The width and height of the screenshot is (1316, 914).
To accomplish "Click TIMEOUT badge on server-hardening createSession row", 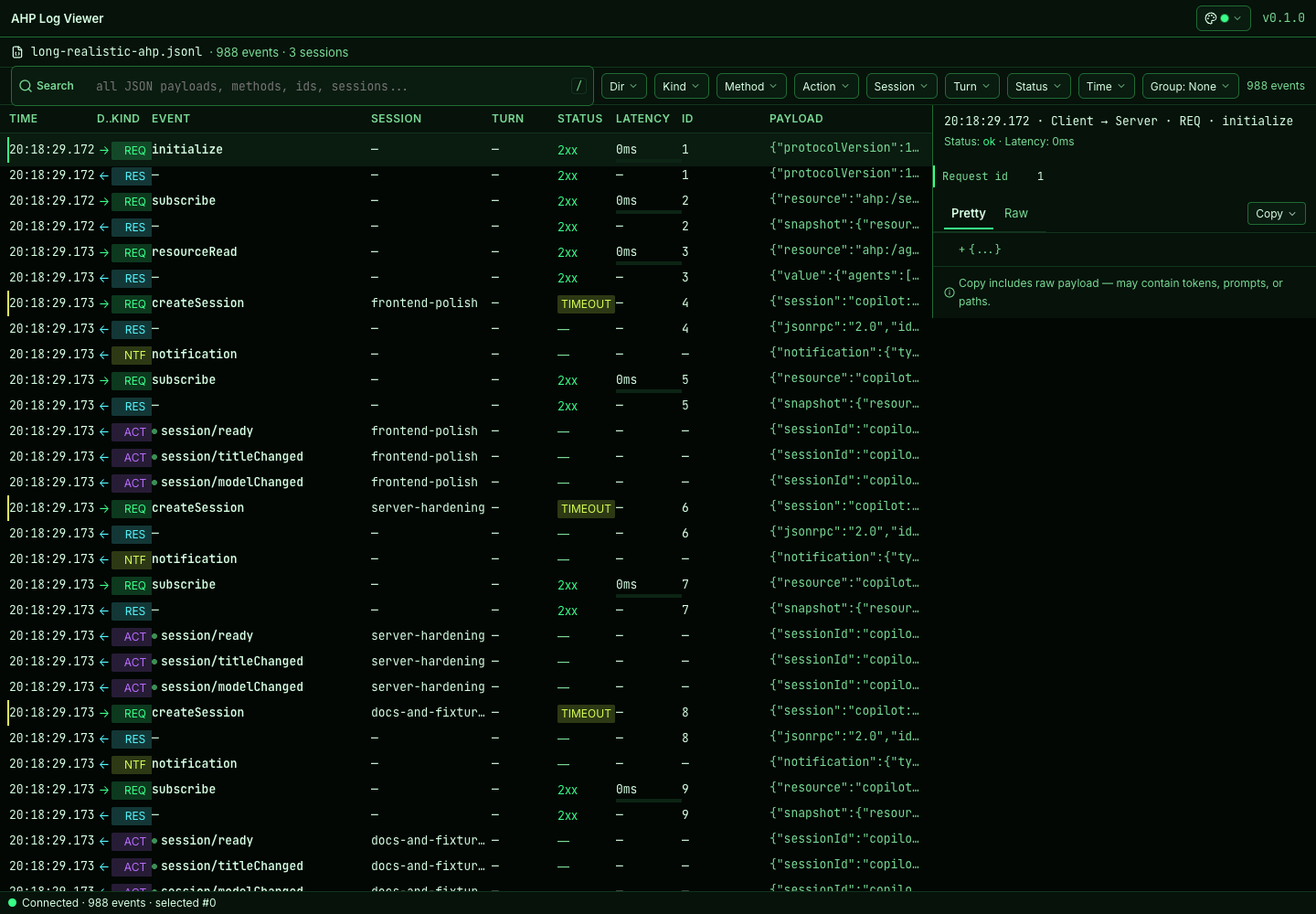I will (x=586, y=508).
